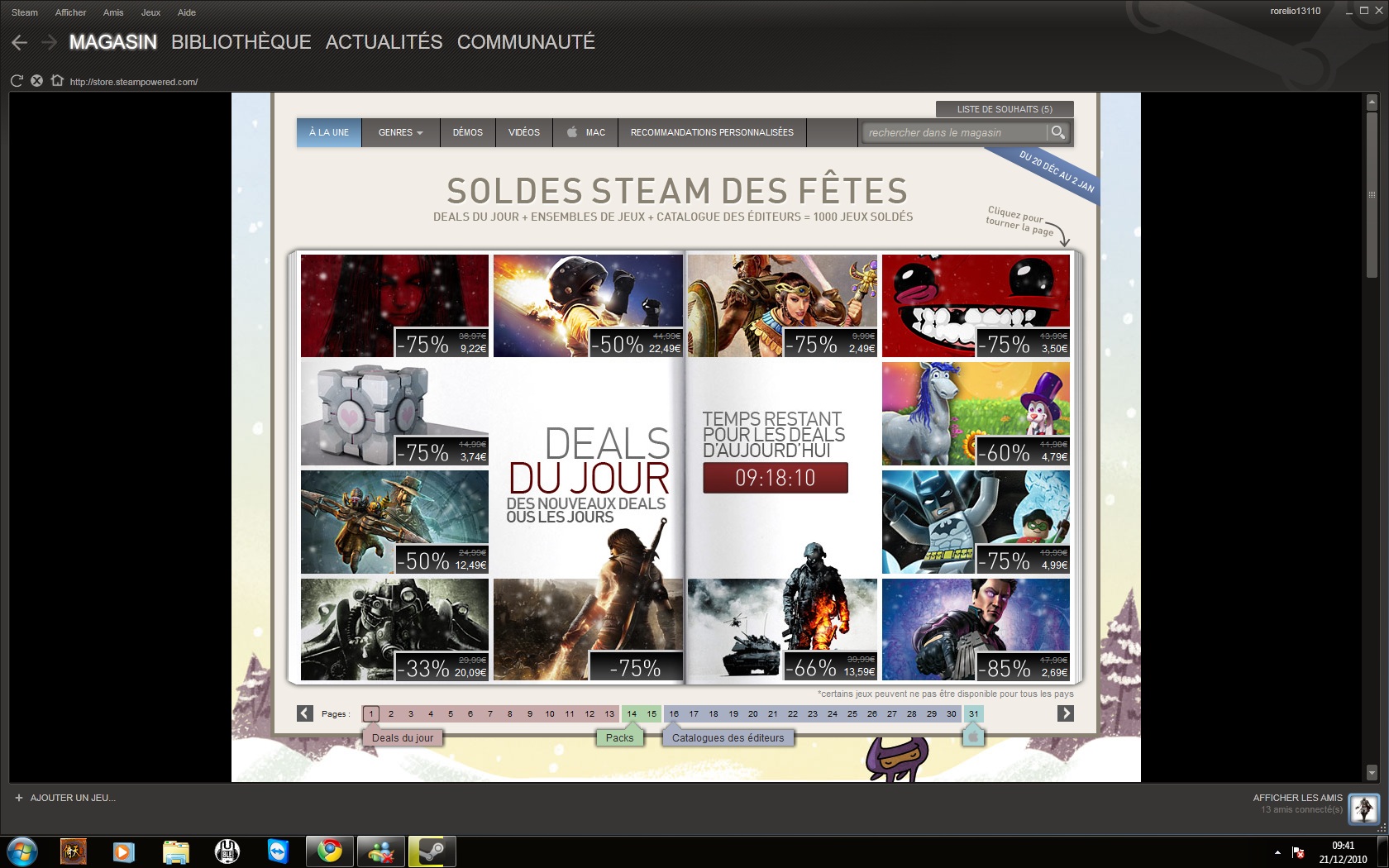This screenshot has height=868, width=1389.
Task: Open the rorelio13110 account menu
Action: (x=1295, y=12)
